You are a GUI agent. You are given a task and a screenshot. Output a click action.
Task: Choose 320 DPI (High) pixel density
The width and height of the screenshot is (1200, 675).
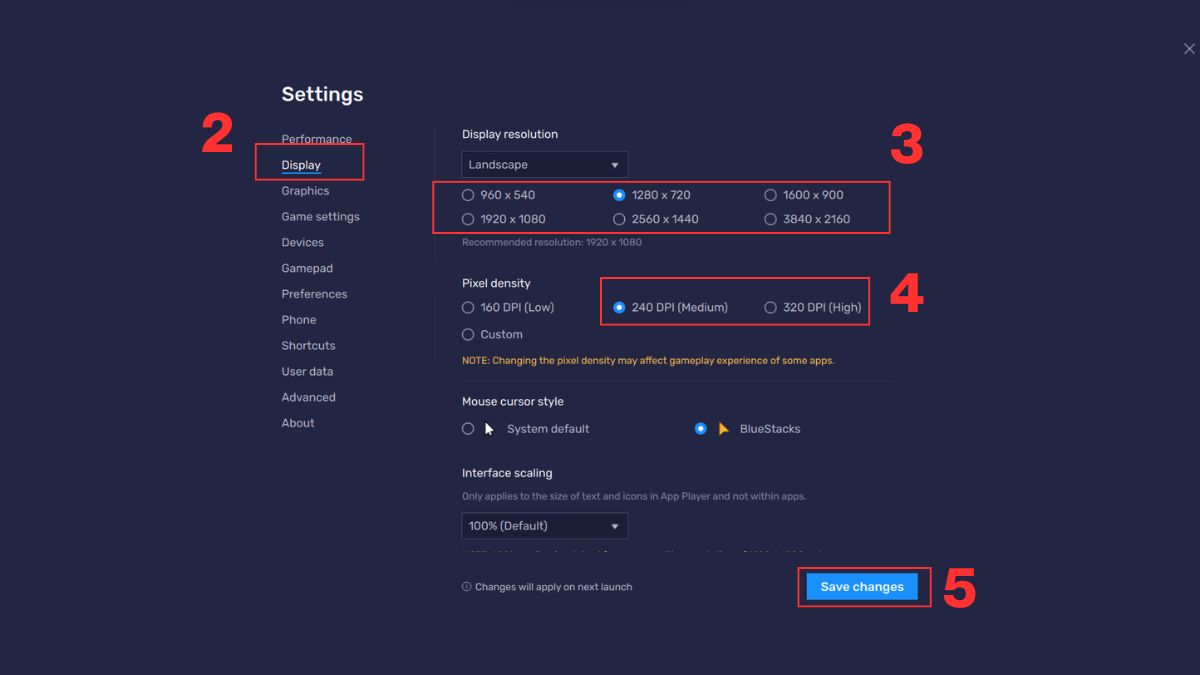point(812,308)
